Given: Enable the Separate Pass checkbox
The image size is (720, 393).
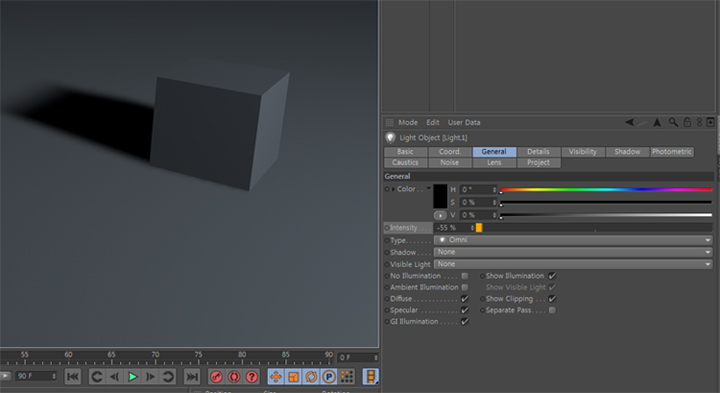Looking at the screenshot, I should click(x=552, y=310).
